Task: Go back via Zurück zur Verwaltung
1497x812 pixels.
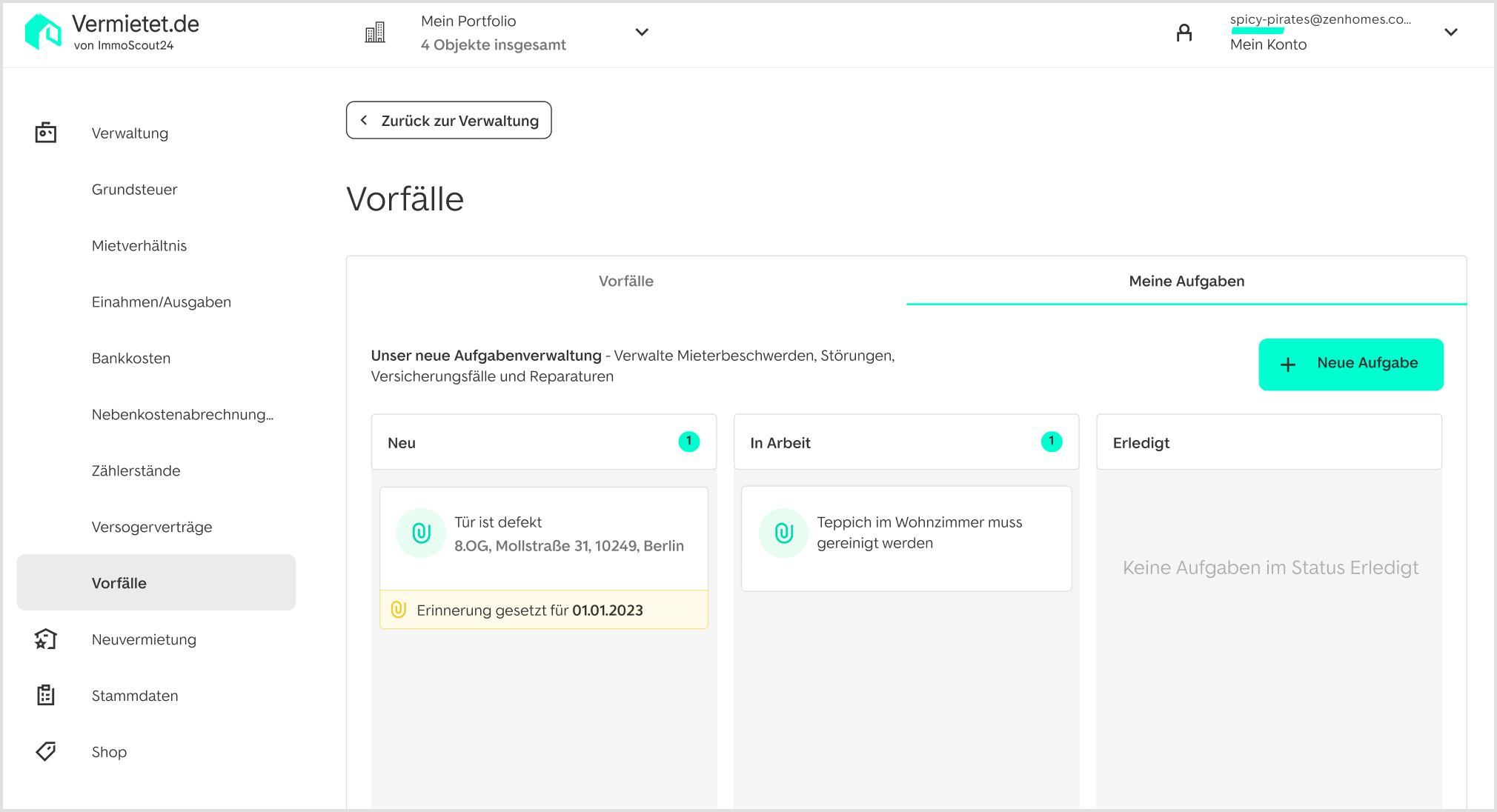Action: click(x=448, y=120)
